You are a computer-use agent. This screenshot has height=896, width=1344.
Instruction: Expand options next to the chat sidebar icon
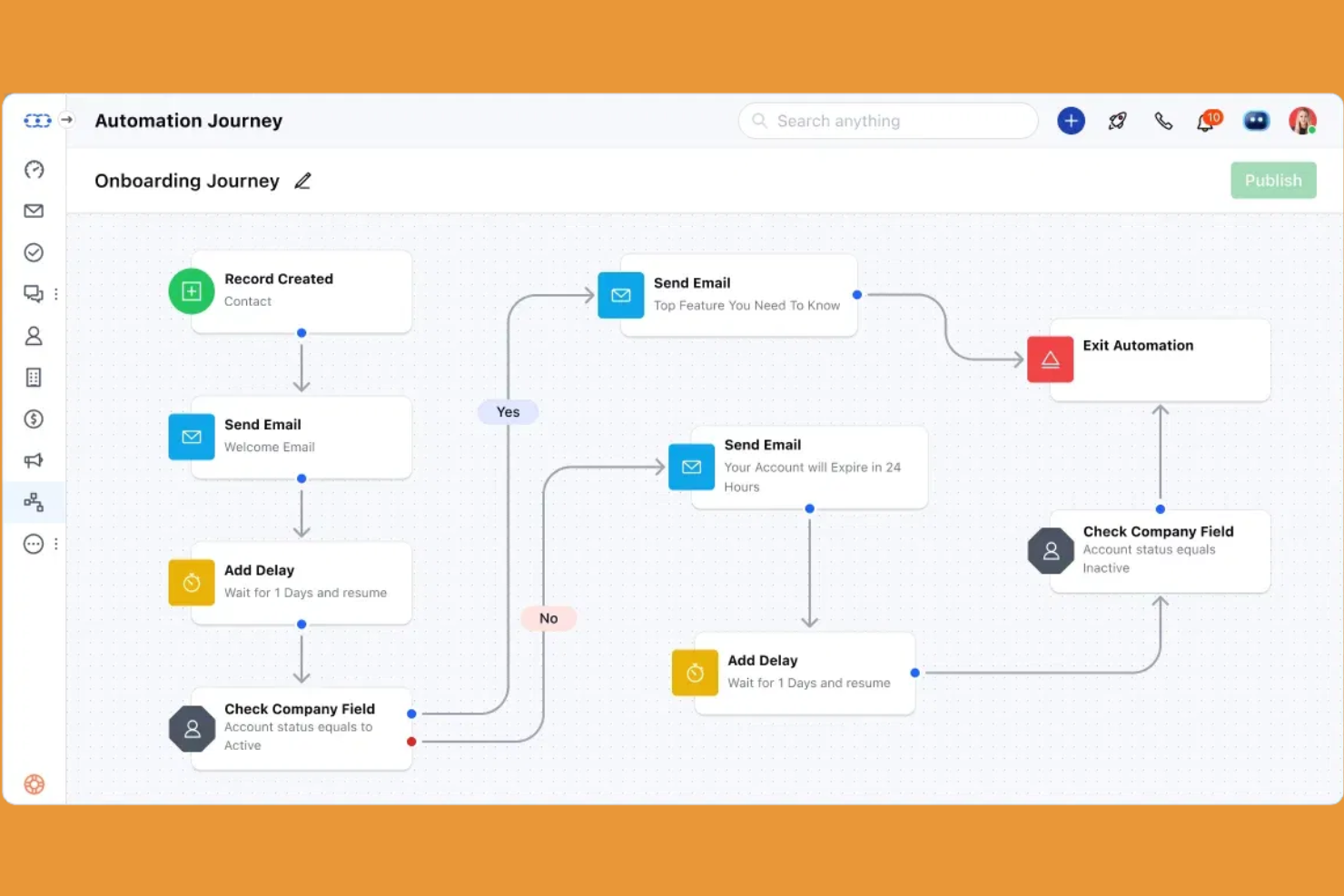pos(55,293)
